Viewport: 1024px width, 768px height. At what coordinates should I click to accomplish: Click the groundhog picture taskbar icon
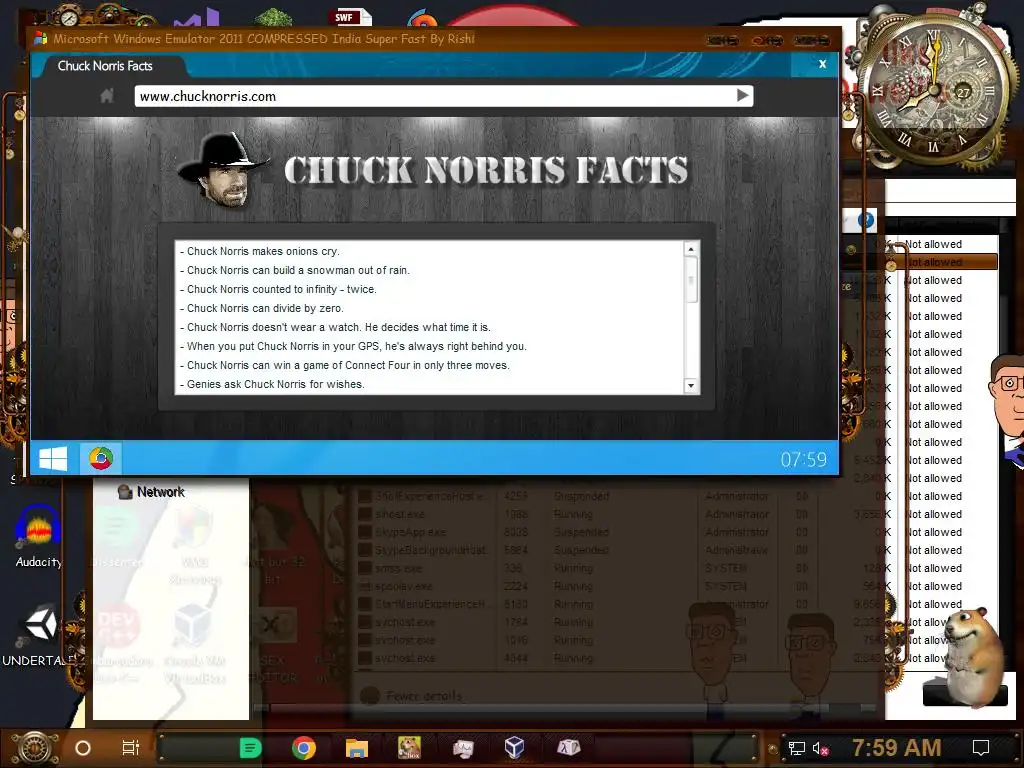tap(409, 747)
